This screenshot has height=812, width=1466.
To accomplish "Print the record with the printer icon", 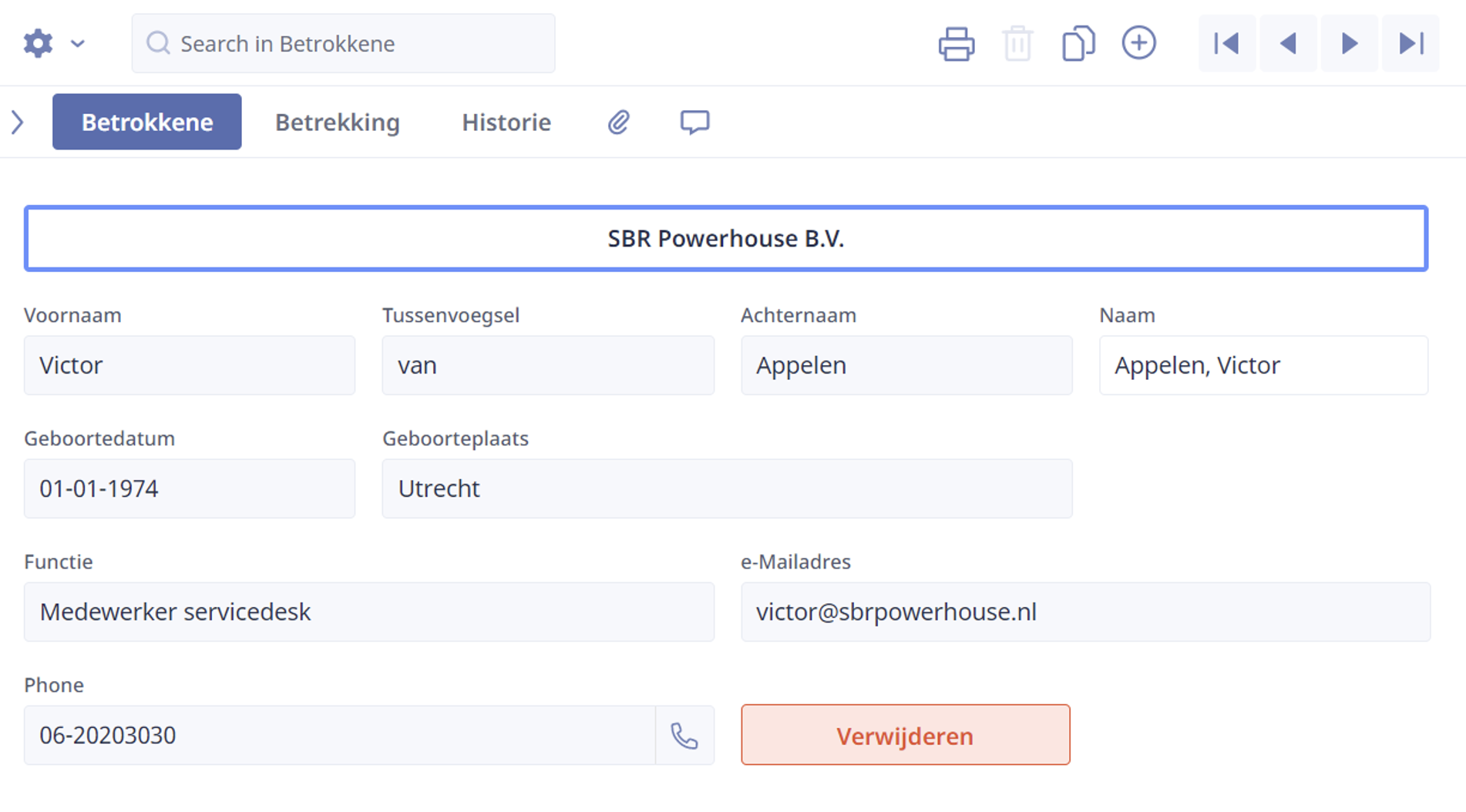I will click(957, 43).
